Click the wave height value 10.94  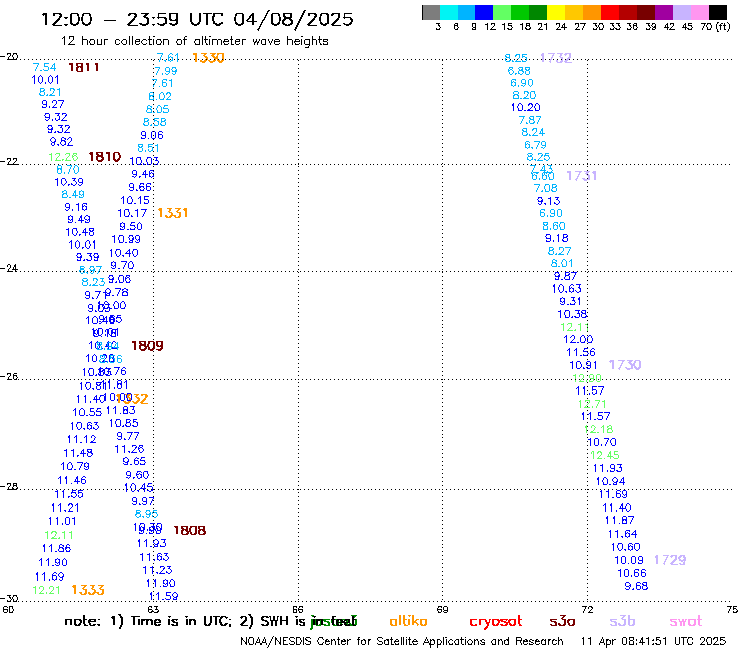[x=611, y=481]
